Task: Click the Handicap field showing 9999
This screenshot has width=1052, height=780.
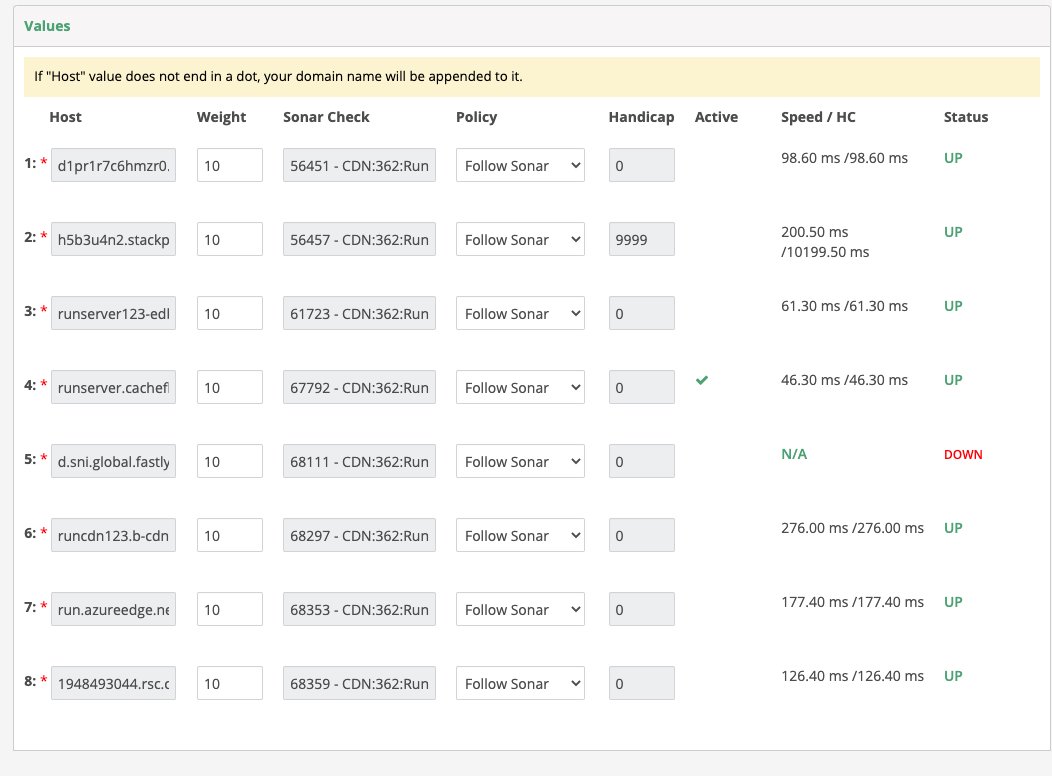Action: tap(640, 239)
